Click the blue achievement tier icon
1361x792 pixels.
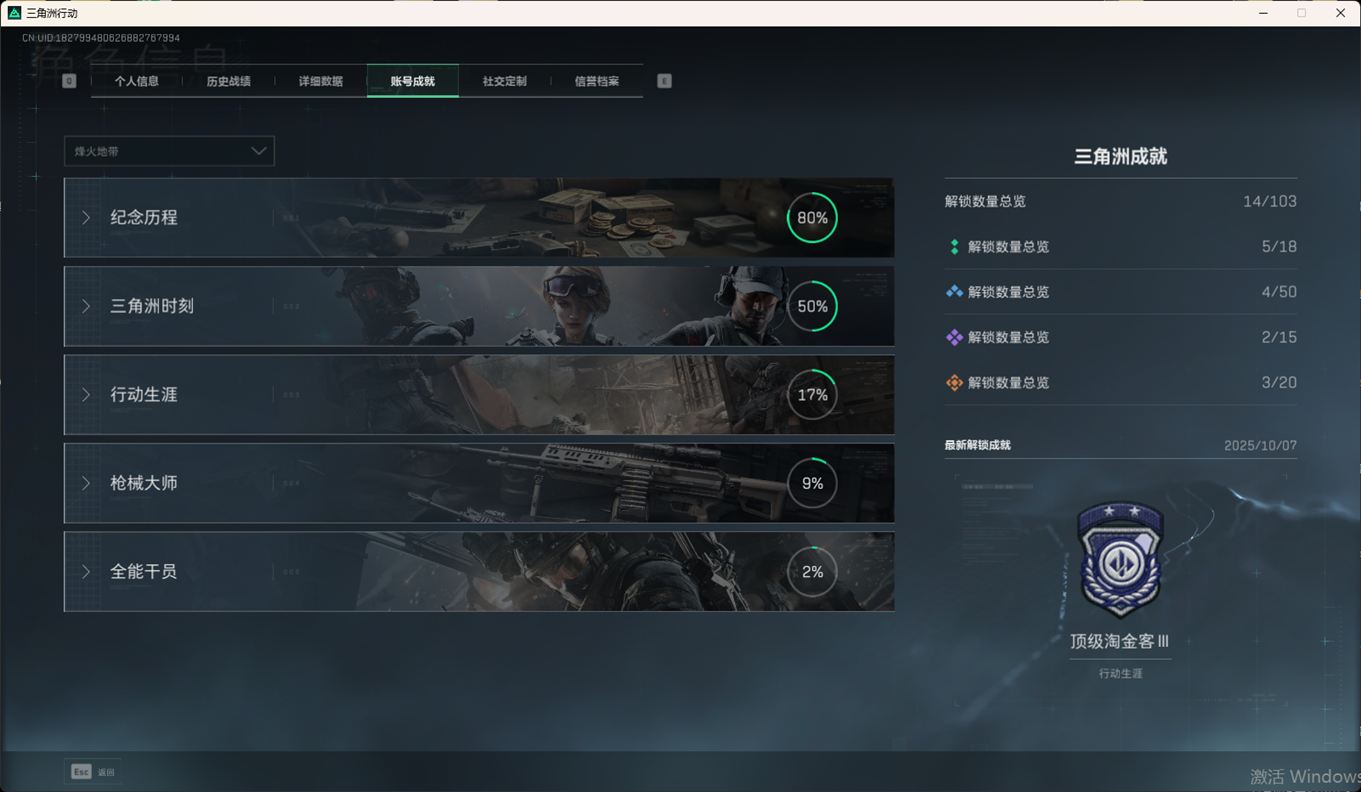coord(954,292)
